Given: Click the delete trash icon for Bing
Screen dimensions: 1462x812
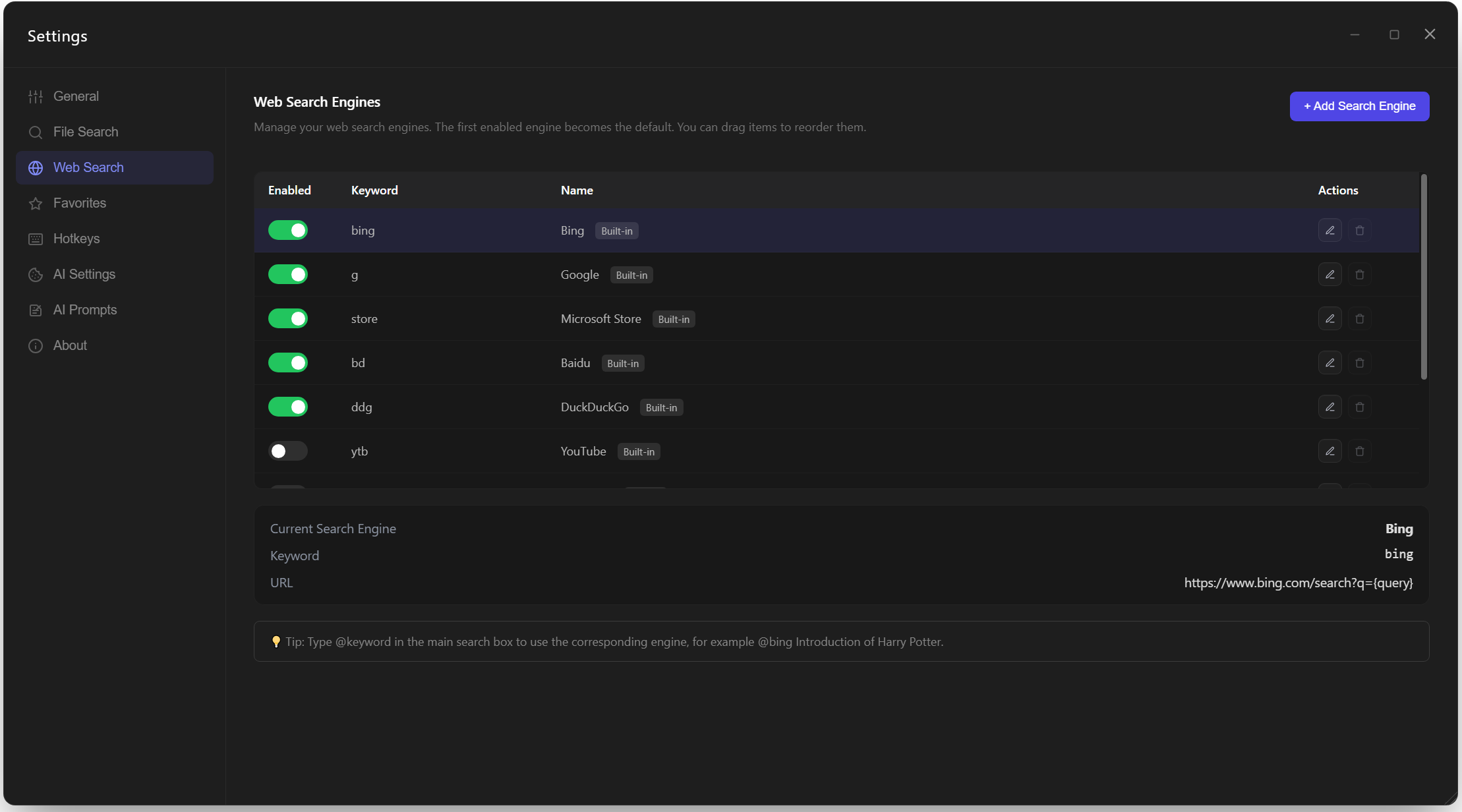Looking at the screenshot, I should click(x=1359, y=230).
